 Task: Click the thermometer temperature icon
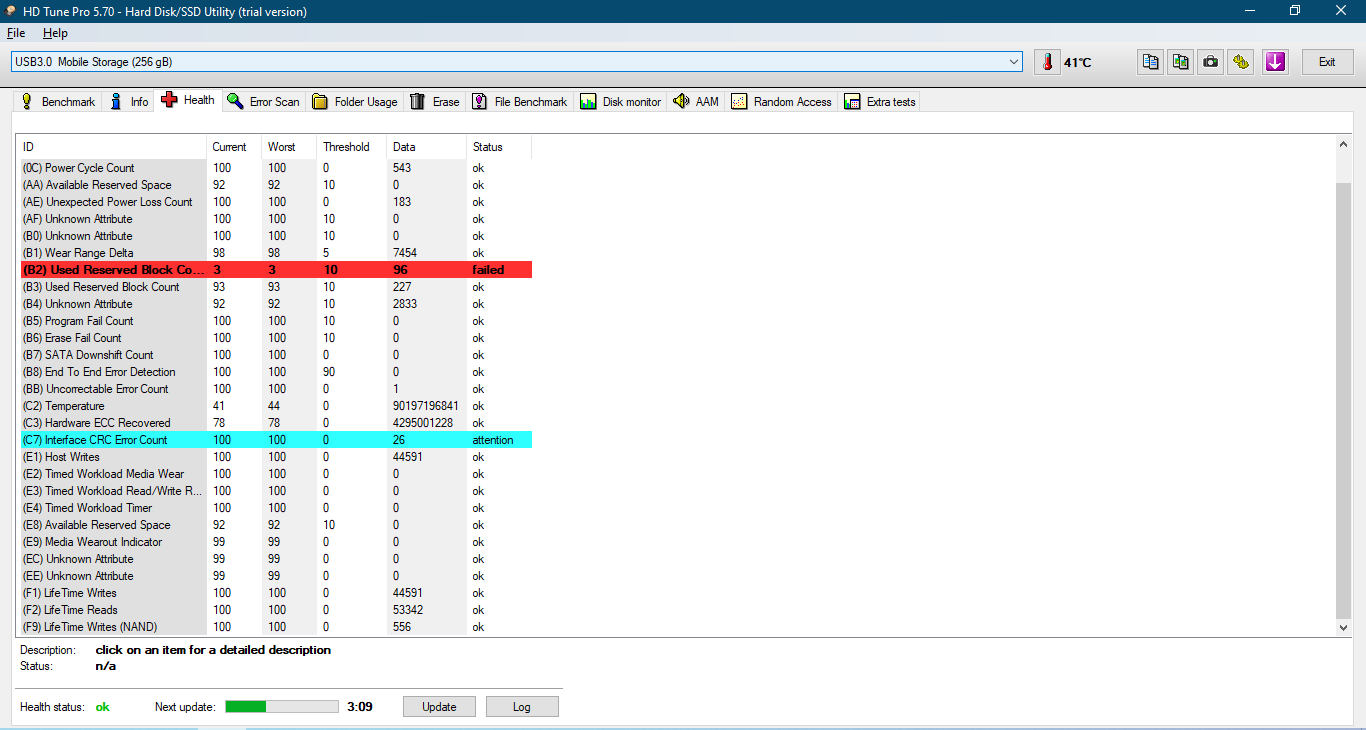[x=1047, y=62]
